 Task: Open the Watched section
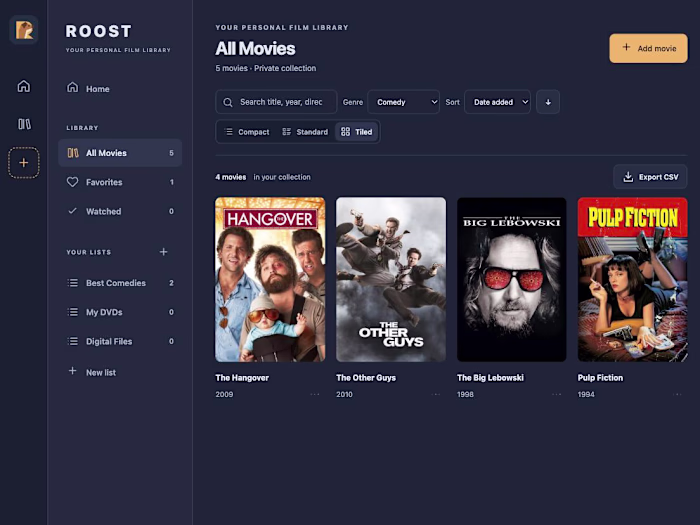coord(120,211)
